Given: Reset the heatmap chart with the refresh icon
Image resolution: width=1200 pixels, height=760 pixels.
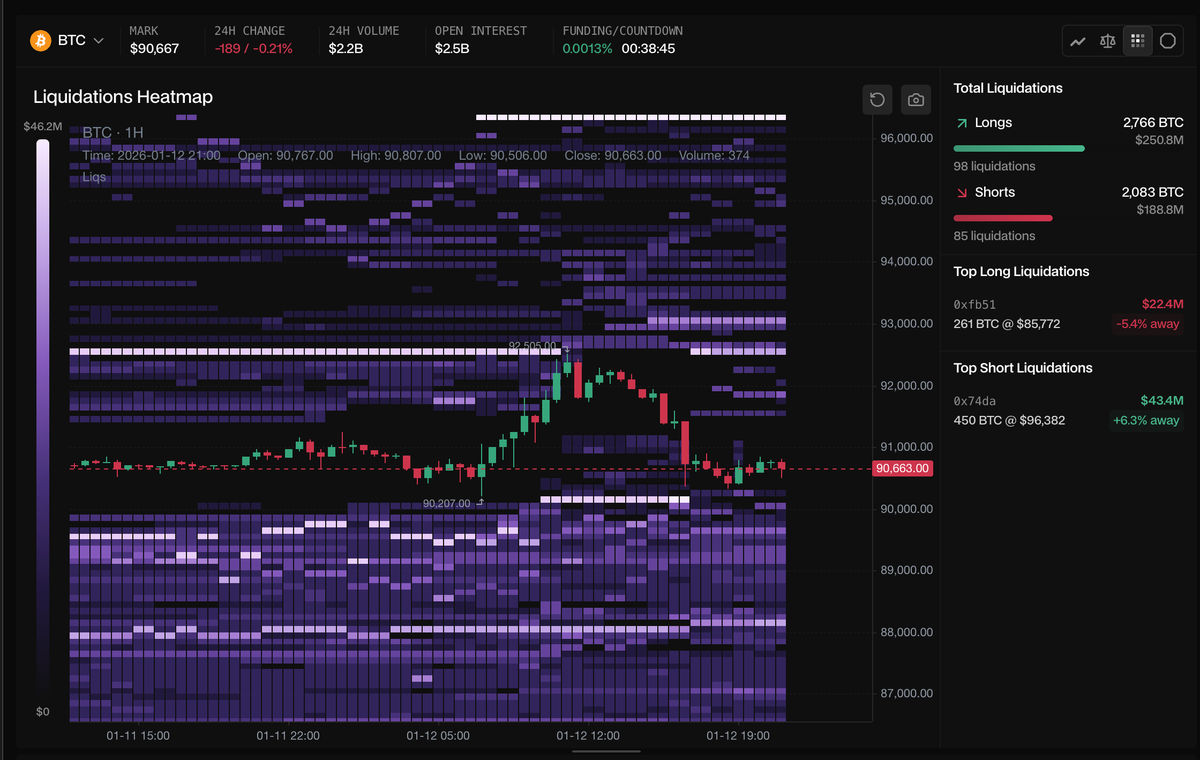Looking at the screenshot, I should coord(877,99).
